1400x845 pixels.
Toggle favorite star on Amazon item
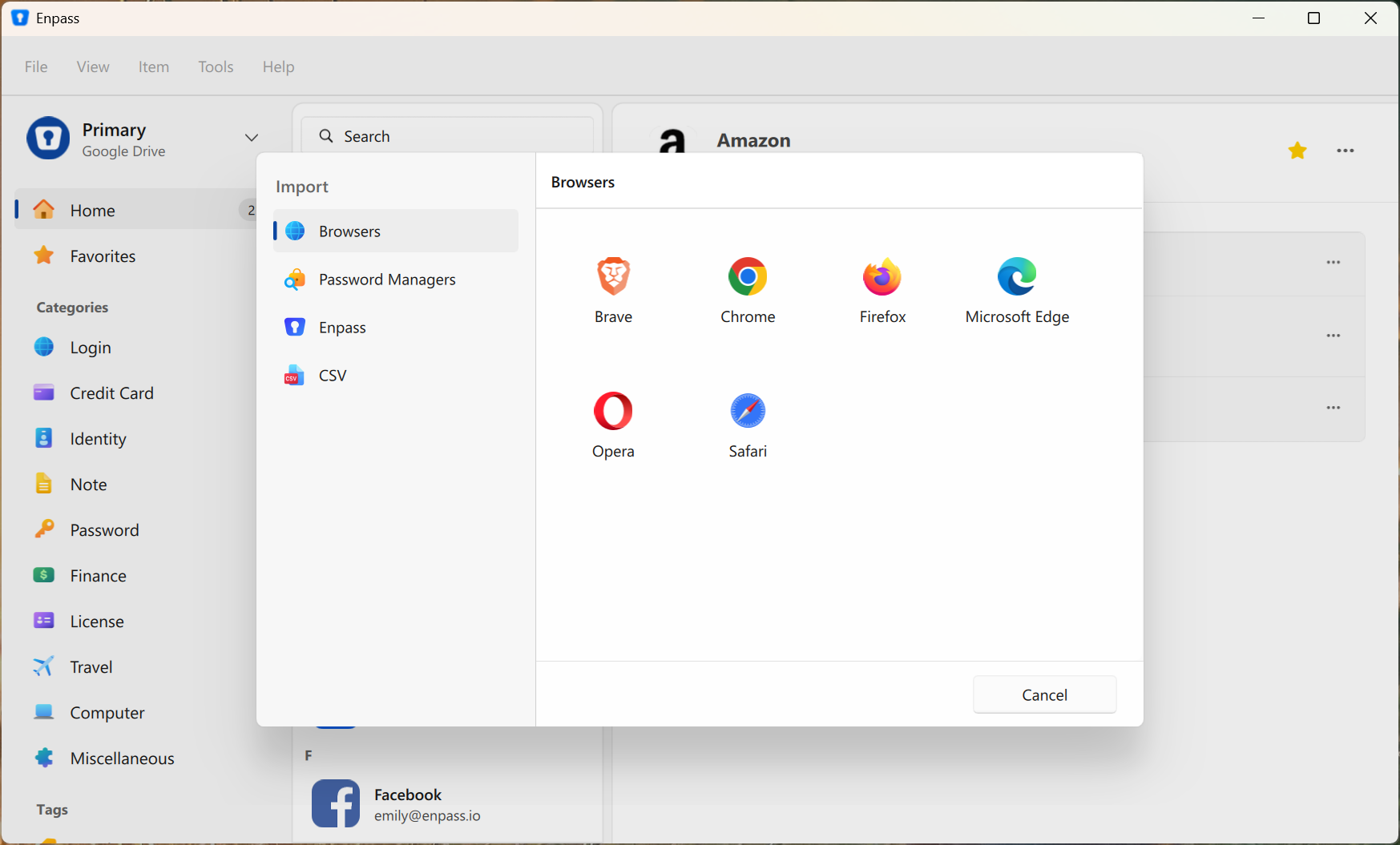pos(1297,151)
